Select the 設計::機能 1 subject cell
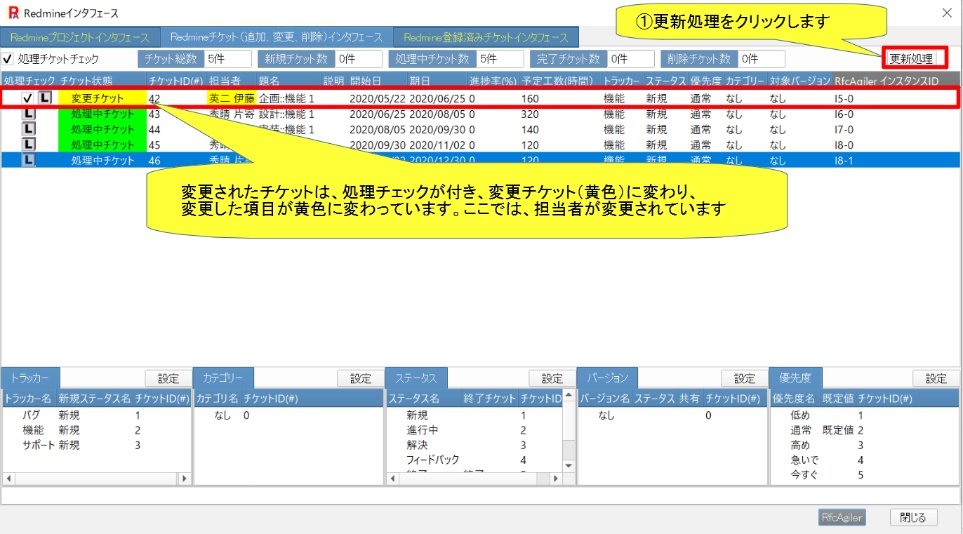The height and width of the screenshot is (534, 963). [x=286, y=114]
